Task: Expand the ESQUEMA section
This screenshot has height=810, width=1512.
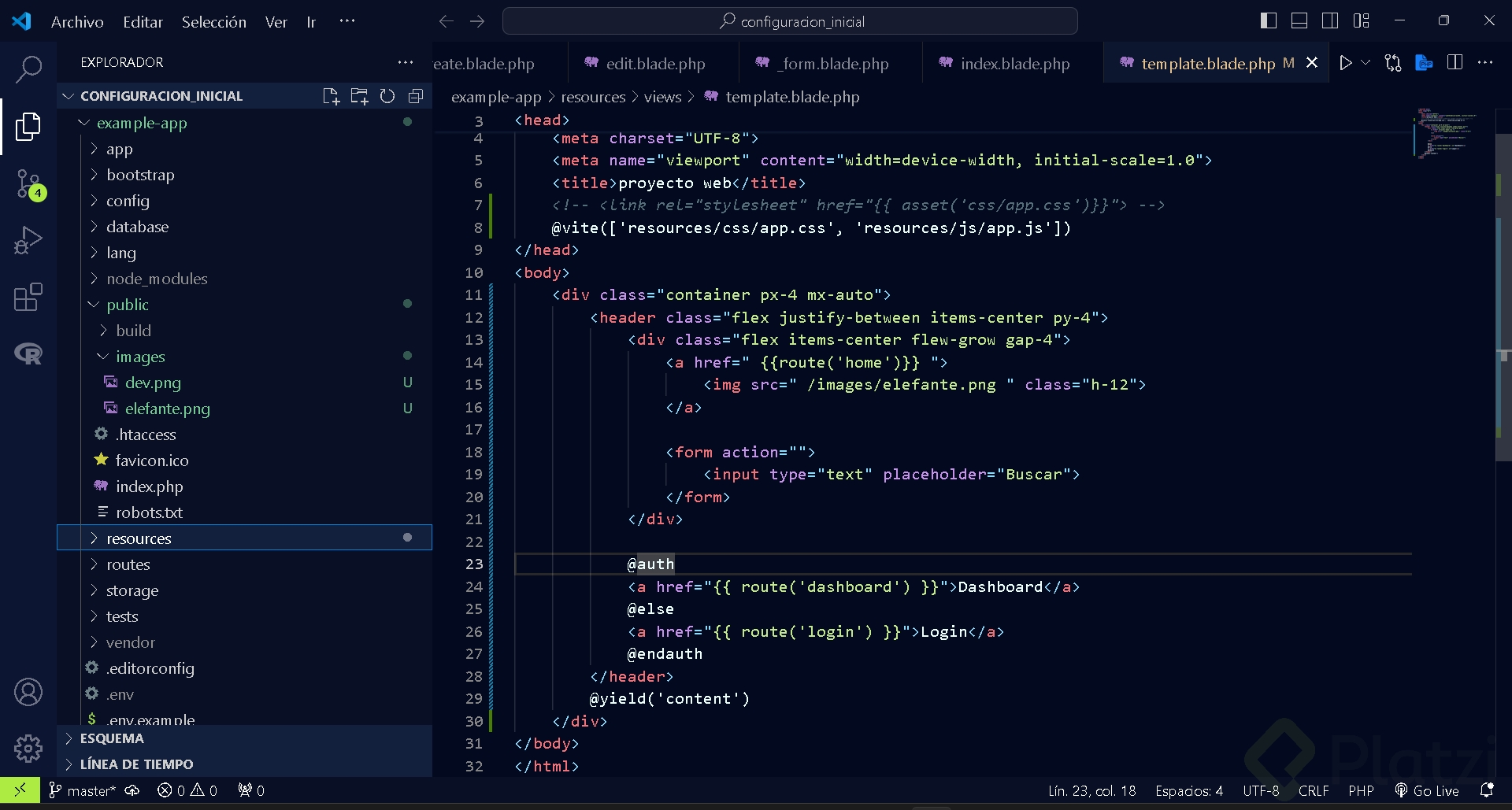Action: (112, 738)
